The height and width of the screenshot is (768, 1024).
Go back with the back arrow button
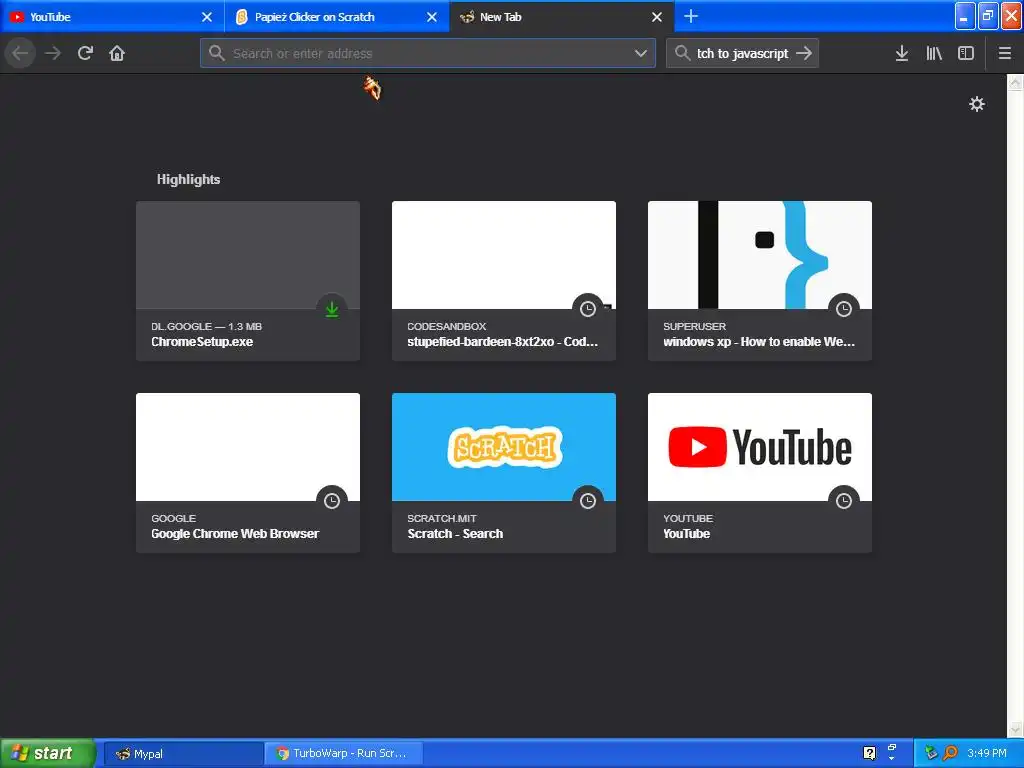coord(20,53)
